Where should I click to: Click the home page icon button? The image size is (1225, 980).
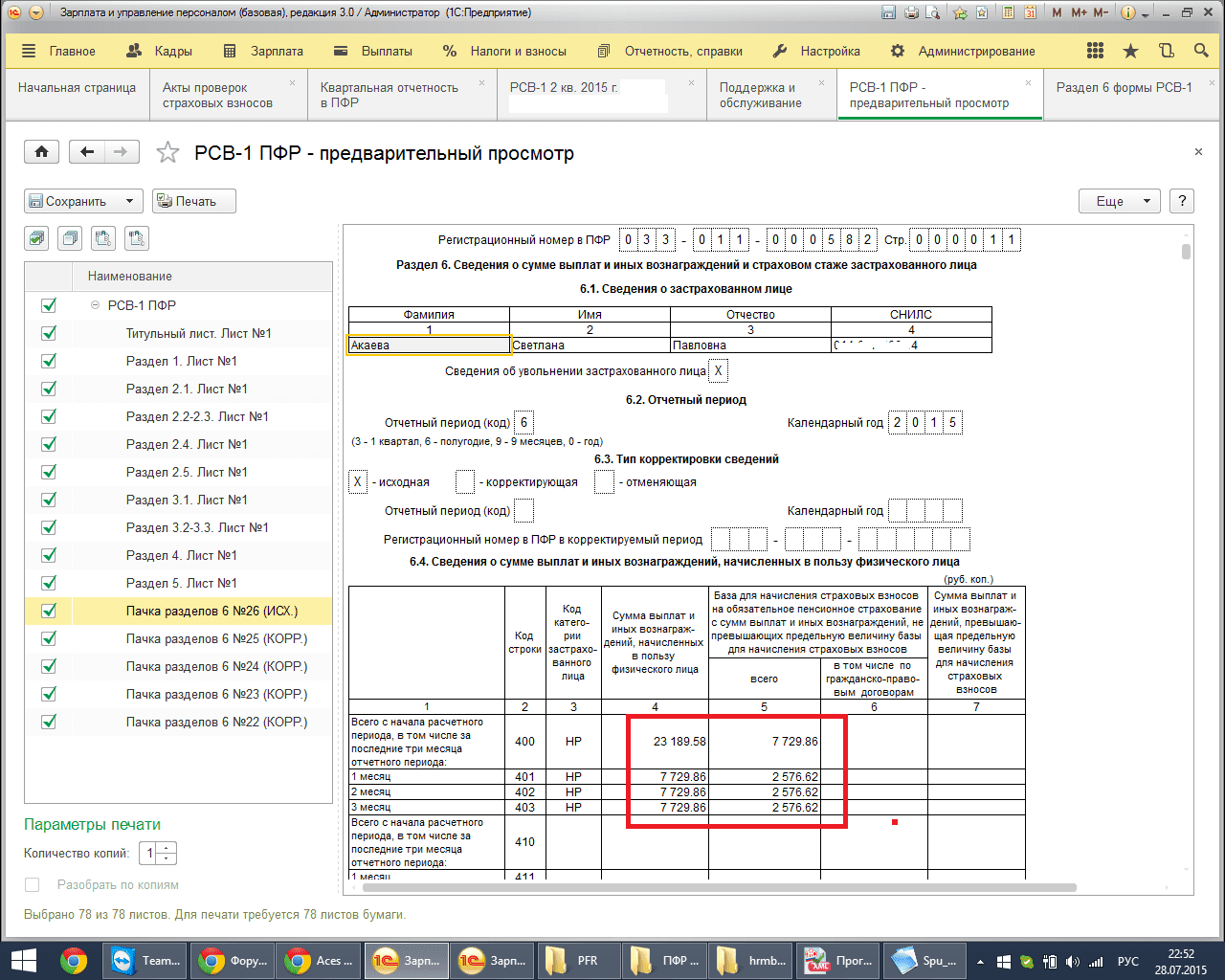(41, 152)
